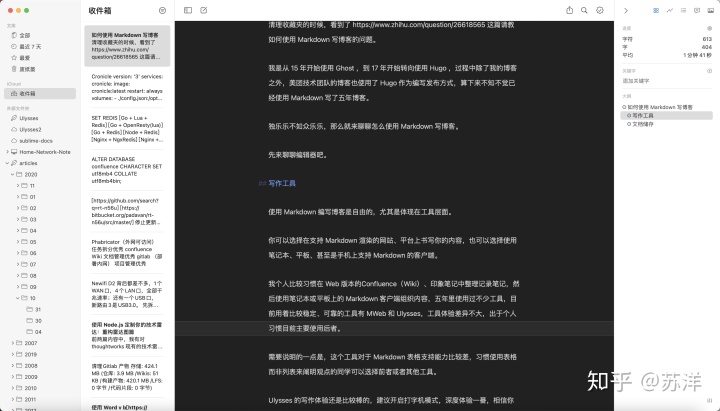The image size is (720, 411).
Task: Open the 使用 Node.js 定制 sheet
Action: (127, 335)
